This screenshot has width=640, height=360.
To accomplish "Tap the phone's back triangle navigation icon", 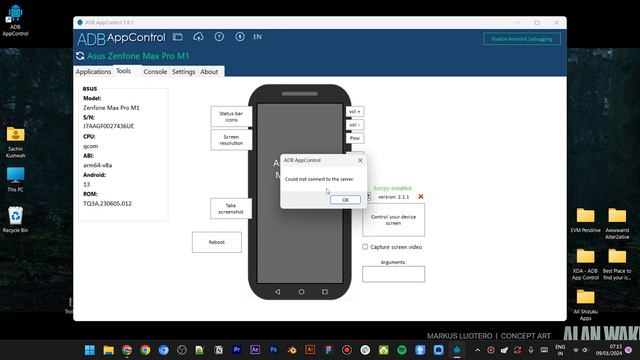I will point(278,292).
